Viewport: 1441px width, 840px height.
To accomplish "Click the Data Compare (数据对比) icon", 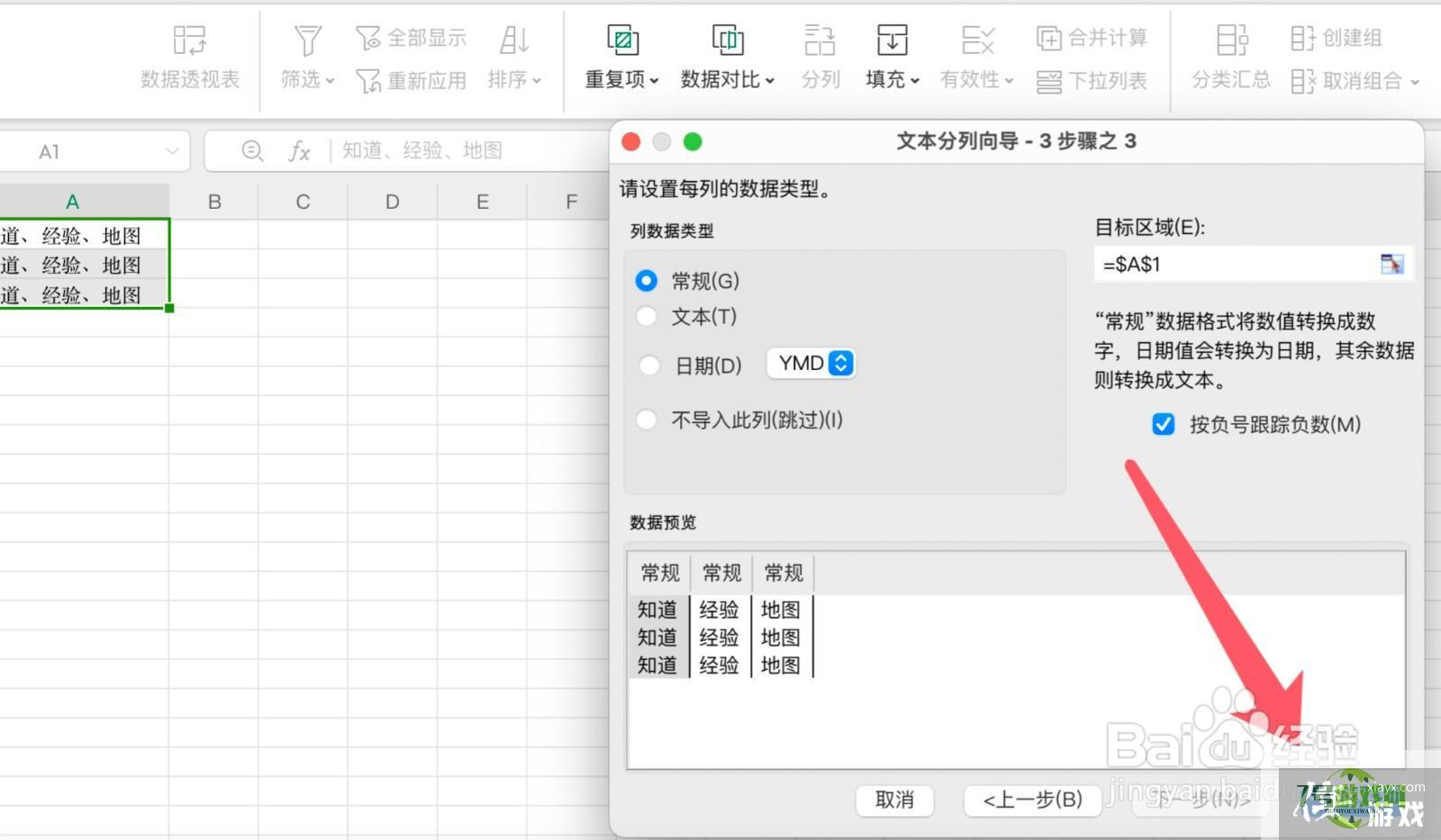I will pyautogui.click(x=727, y=41).
